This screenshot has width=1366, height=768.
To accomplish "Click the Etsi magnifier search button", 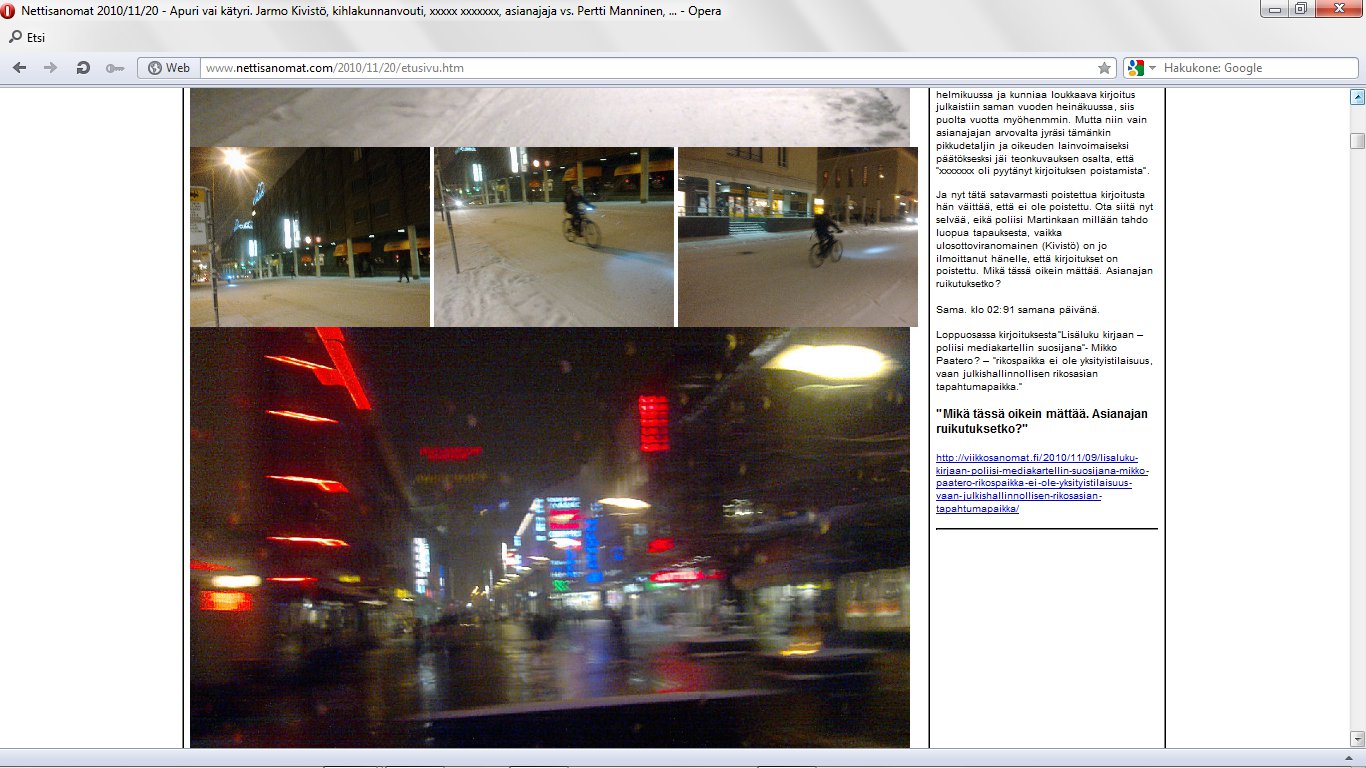I will point(27,38).
